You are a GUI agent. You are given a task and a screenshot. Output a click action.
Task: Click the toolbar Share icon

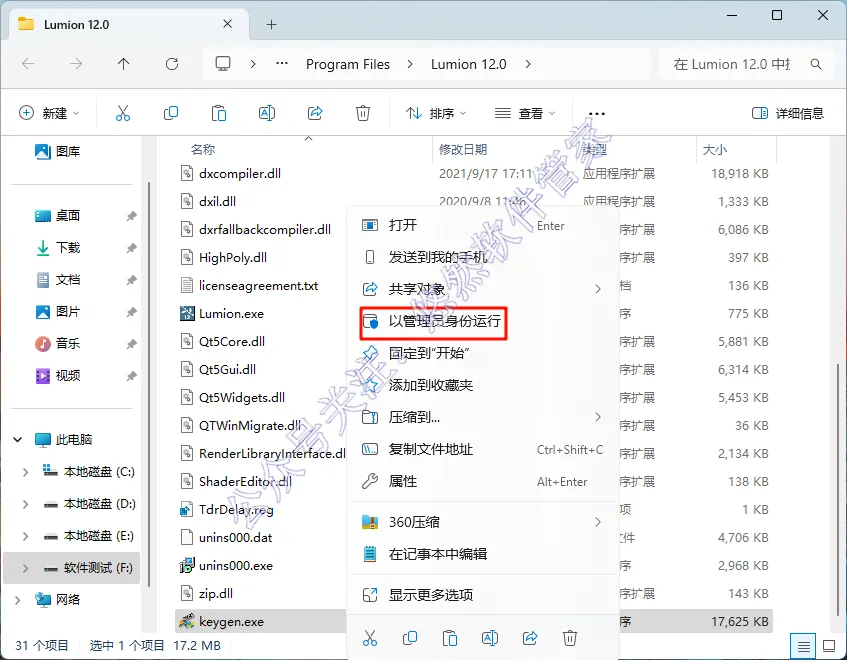[x=315, y=113]
